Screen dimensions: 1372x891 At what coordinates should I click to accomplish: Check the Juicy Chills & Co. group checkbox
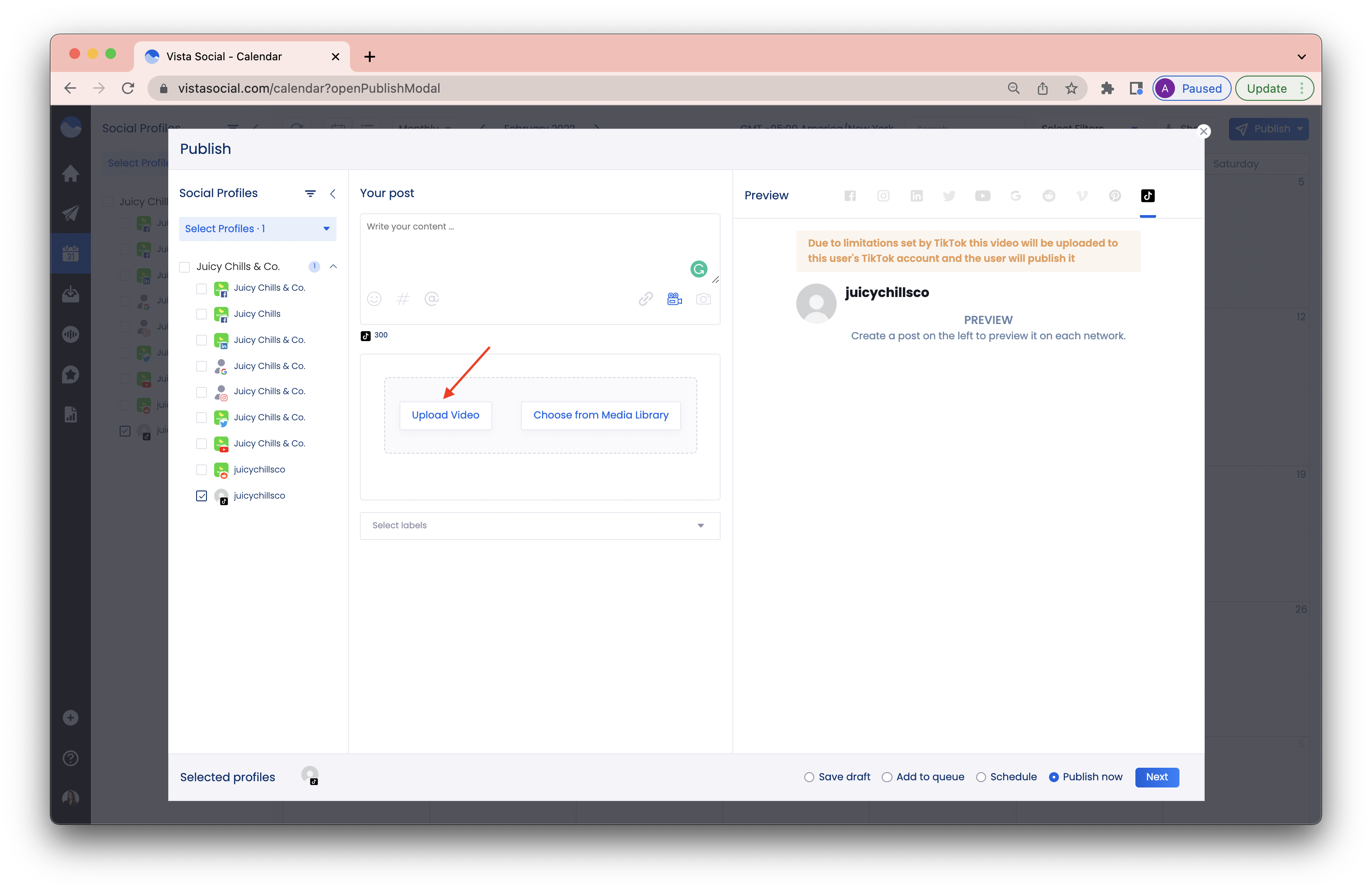click(x=184, y=266)
